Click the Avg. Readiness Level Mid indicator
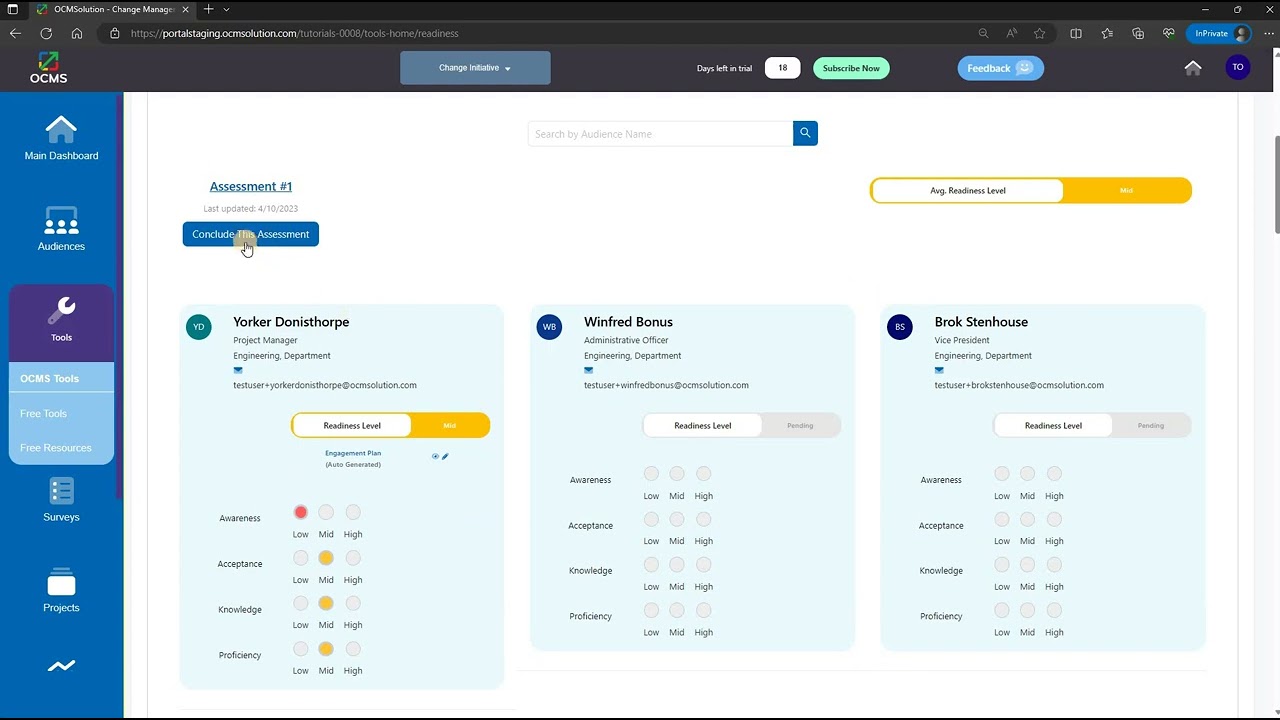 click(x=1127, y=190)
